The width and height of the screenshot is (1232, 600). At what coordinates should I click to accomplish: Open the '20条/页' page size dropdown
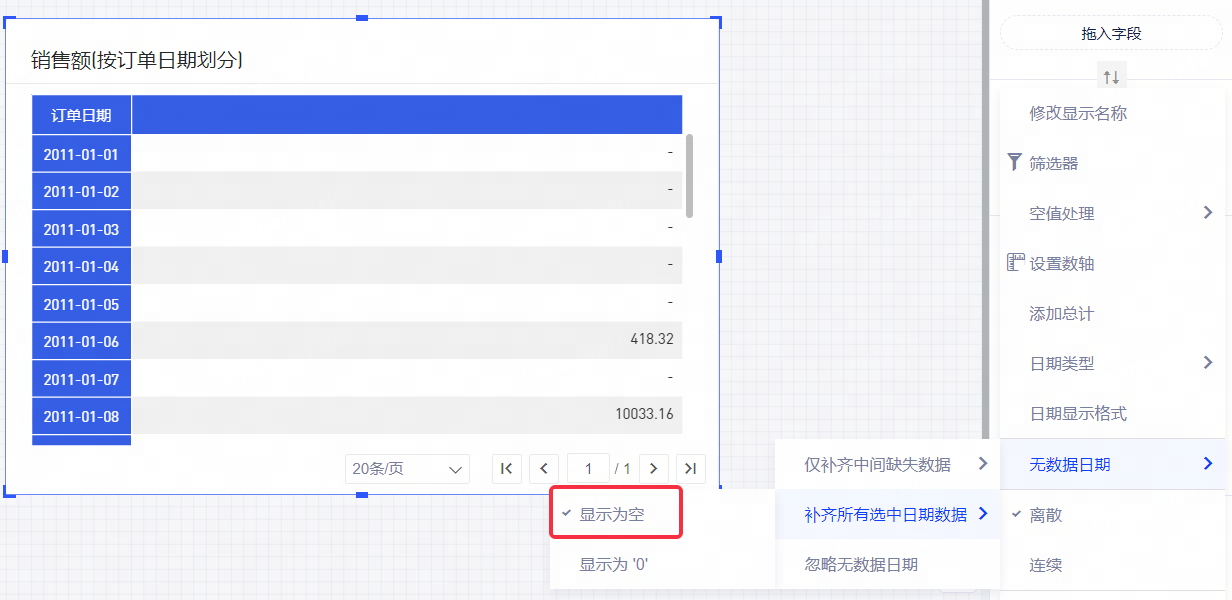pos(407,468)
